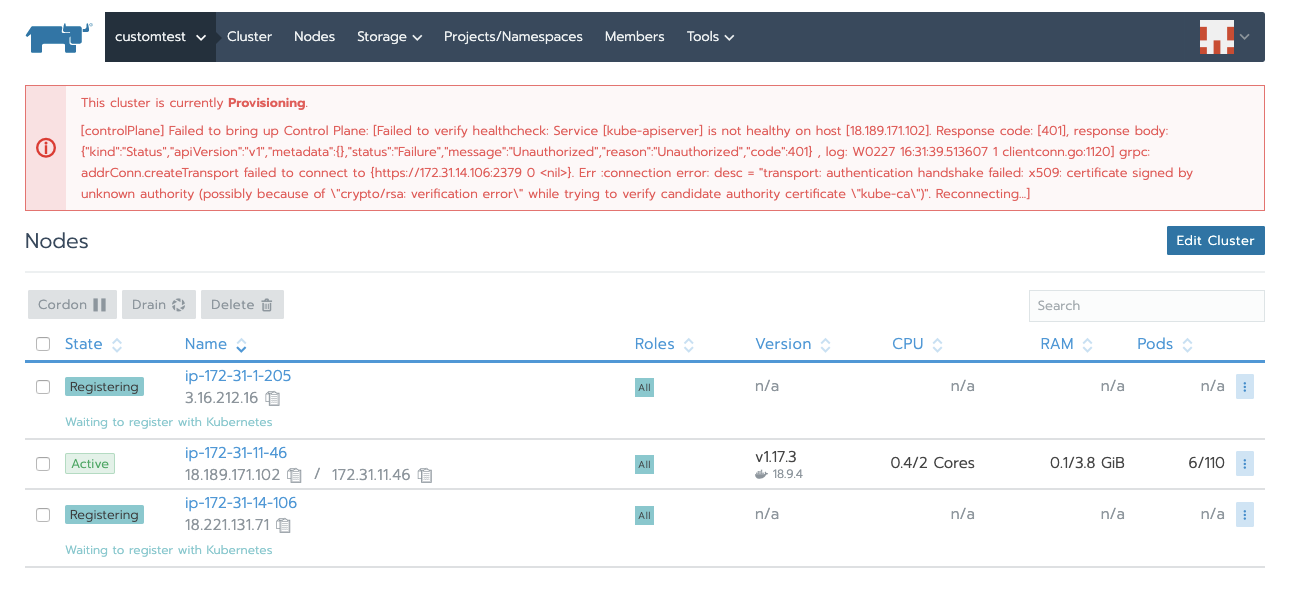Screen dimensions: 1296x596
Task: Toggle the select-all checkbox in the table header
Action: tap(43, 343)
